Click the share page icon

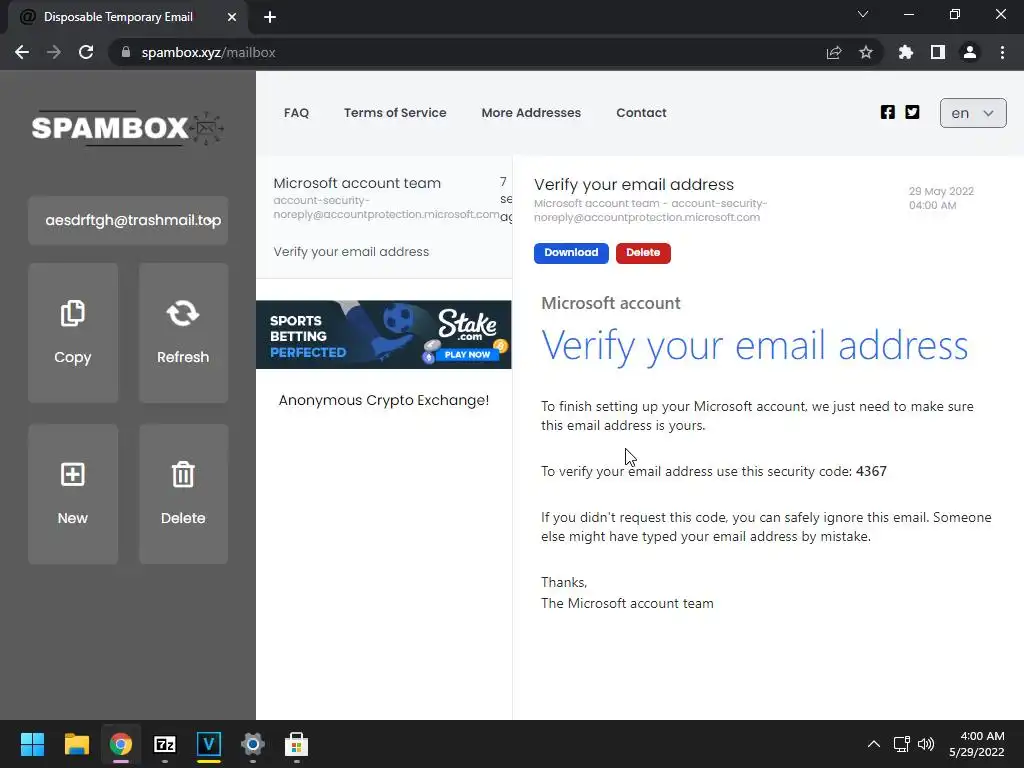pos(834,52)
